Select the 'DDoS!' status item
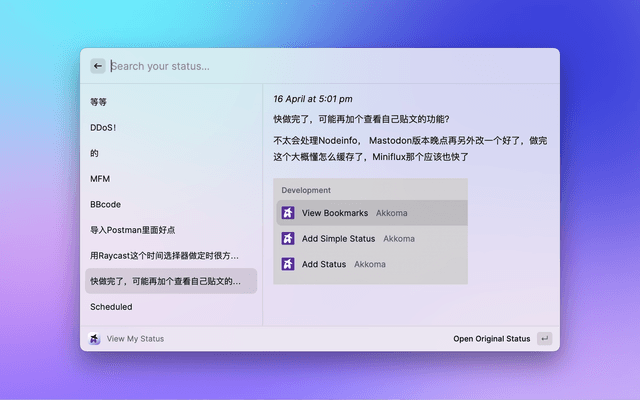This screenshot has width=640, height=400. pos(103,127)
